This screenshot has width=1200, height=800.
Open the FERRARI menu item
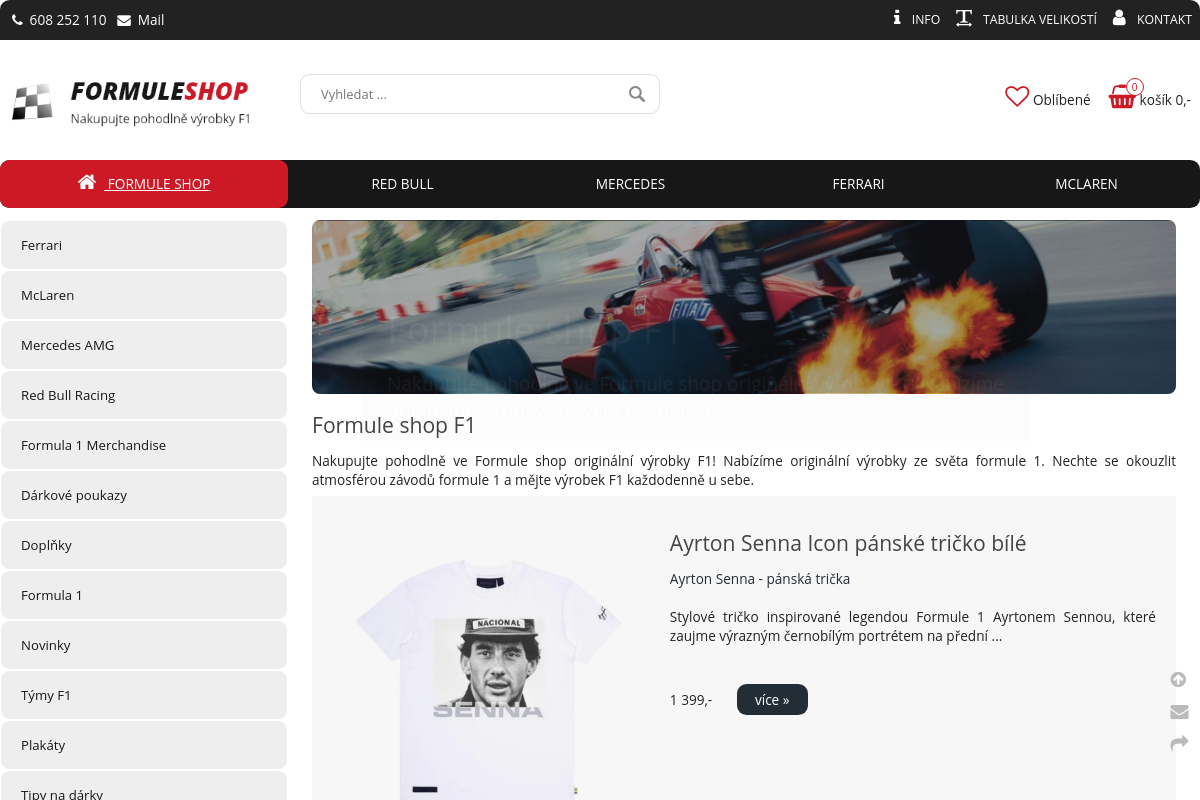click(858, 184)
